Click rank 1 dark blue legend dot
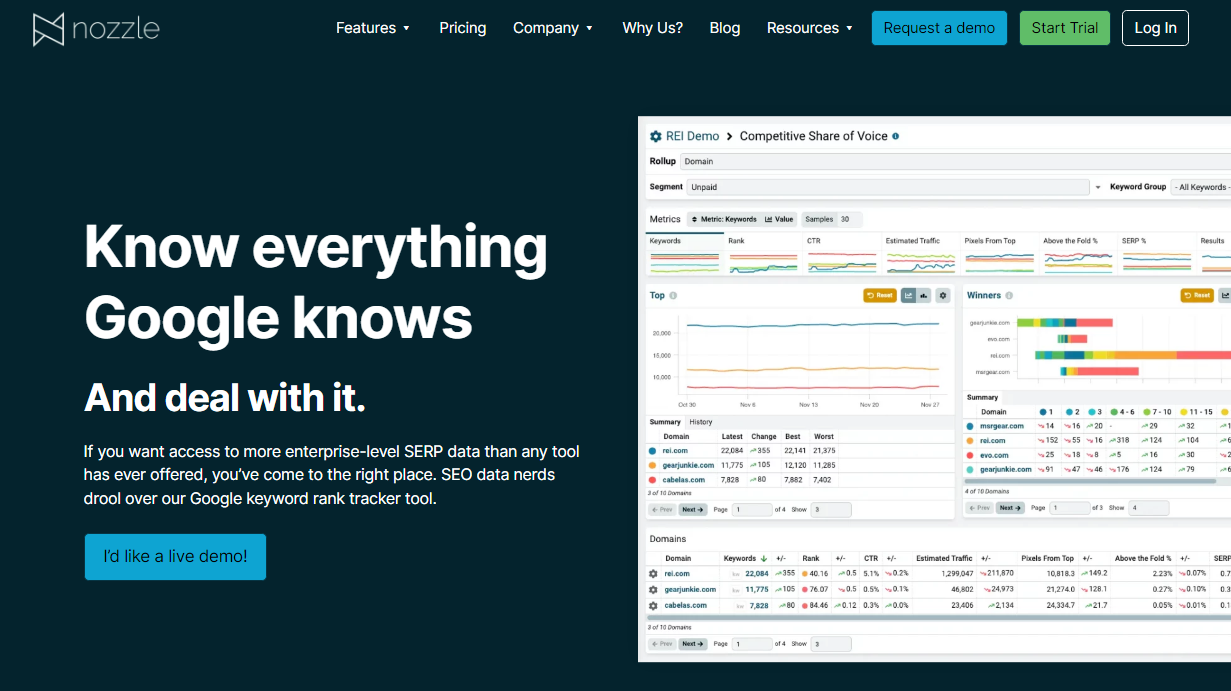 click(1043, 411)
